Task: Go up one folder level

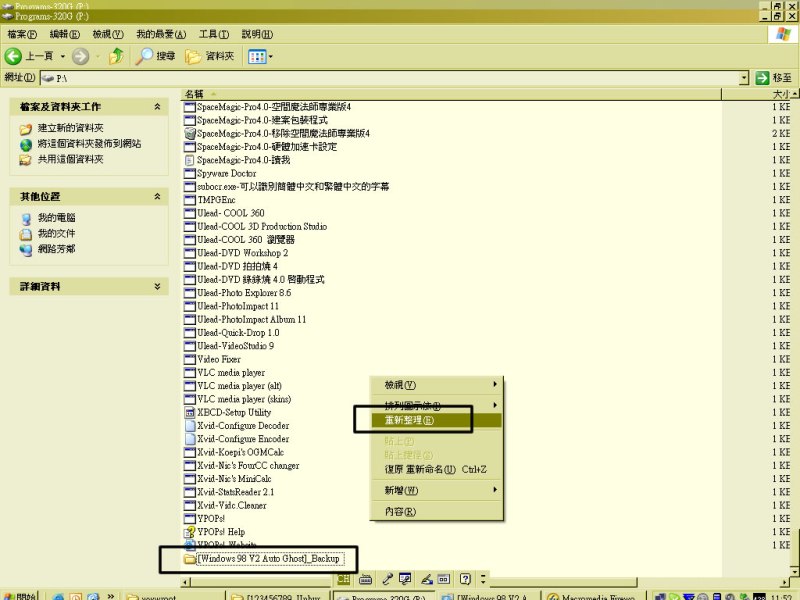Action: click(116, 56)
